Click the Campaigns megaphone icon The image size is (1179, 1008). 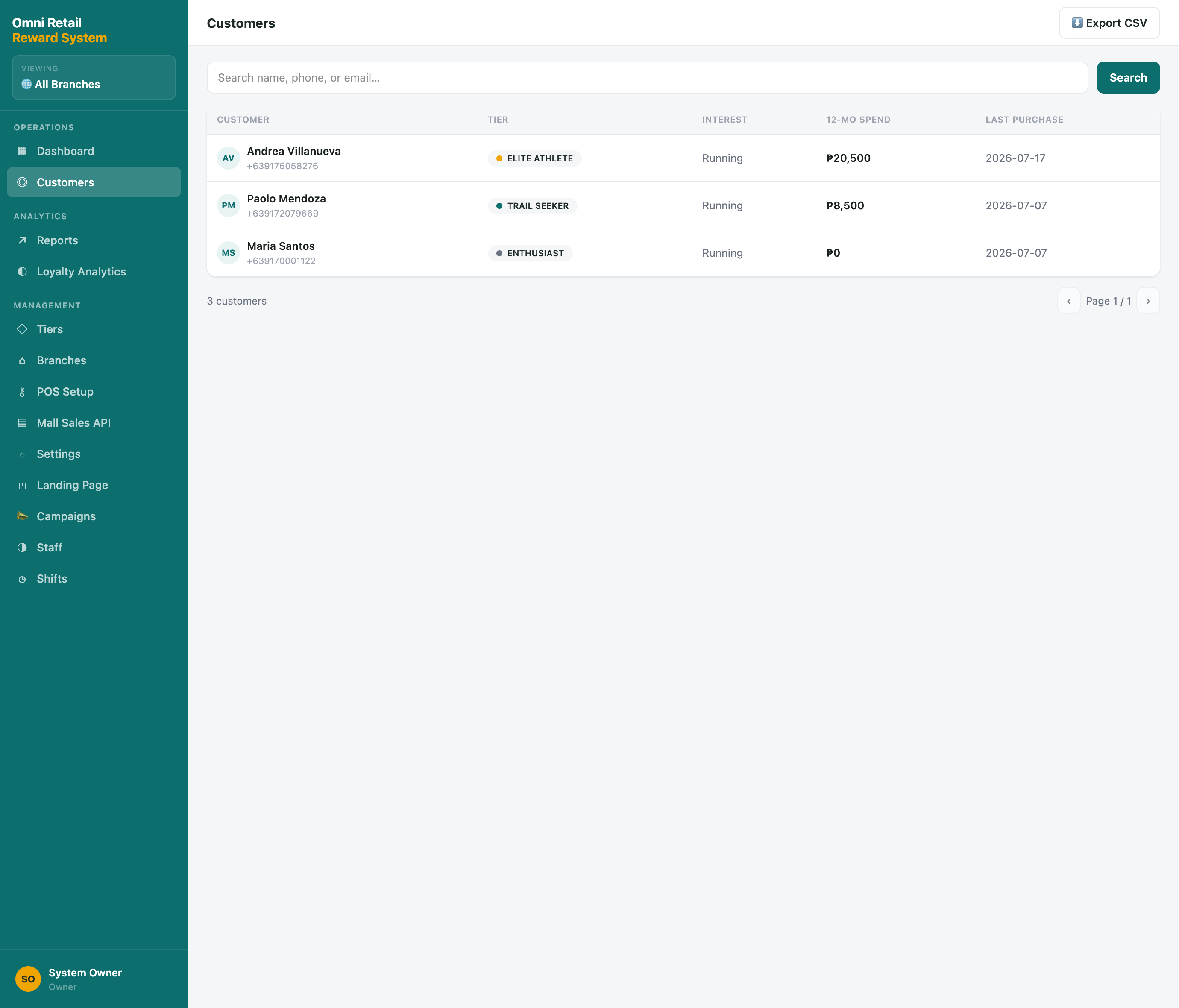(x=22, y=516)
